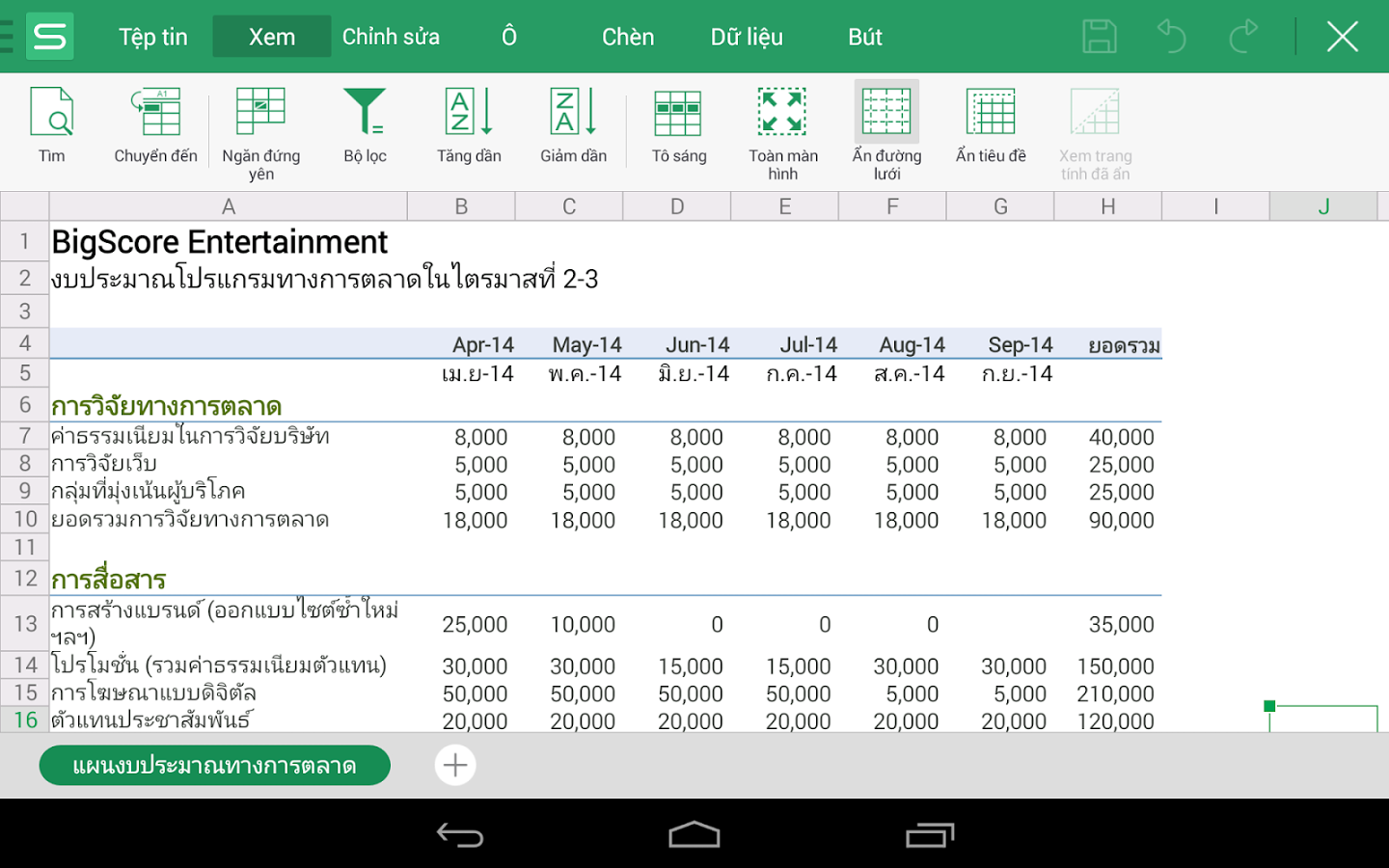Open the Ô cell tab
The height and width of the screenshot is (868, 1389).
click(x=509, y=37)
